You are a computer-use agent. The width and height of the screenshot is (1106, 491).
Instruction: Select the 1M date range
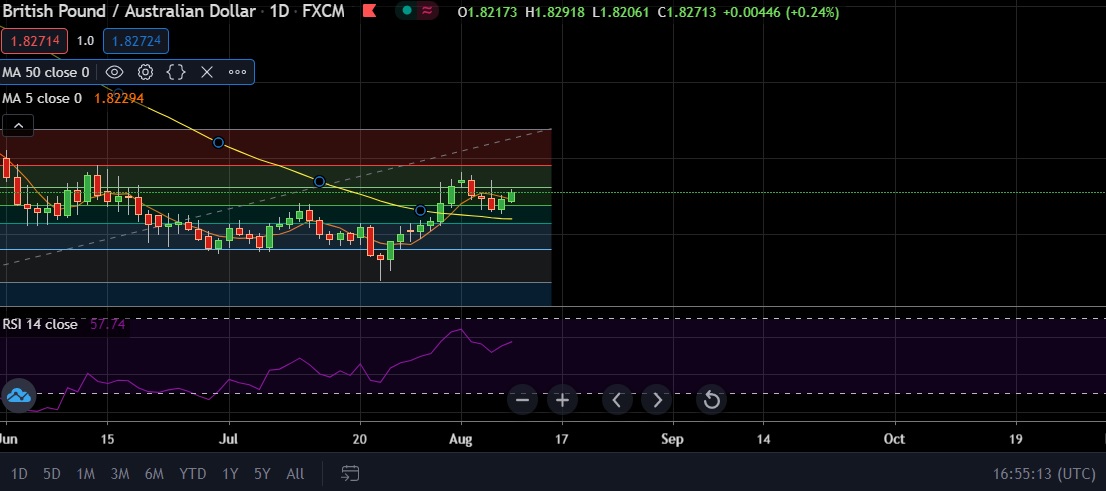coord(85,473)
